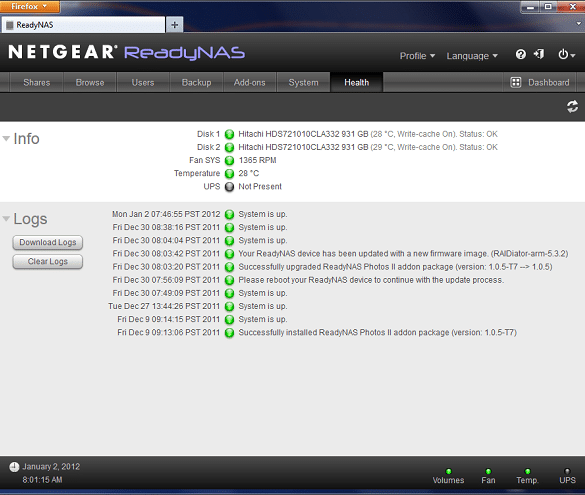The height and width of the screenshot is (495, 585).
Task: Switch to the System tab
Action: [x=303, y=82]
